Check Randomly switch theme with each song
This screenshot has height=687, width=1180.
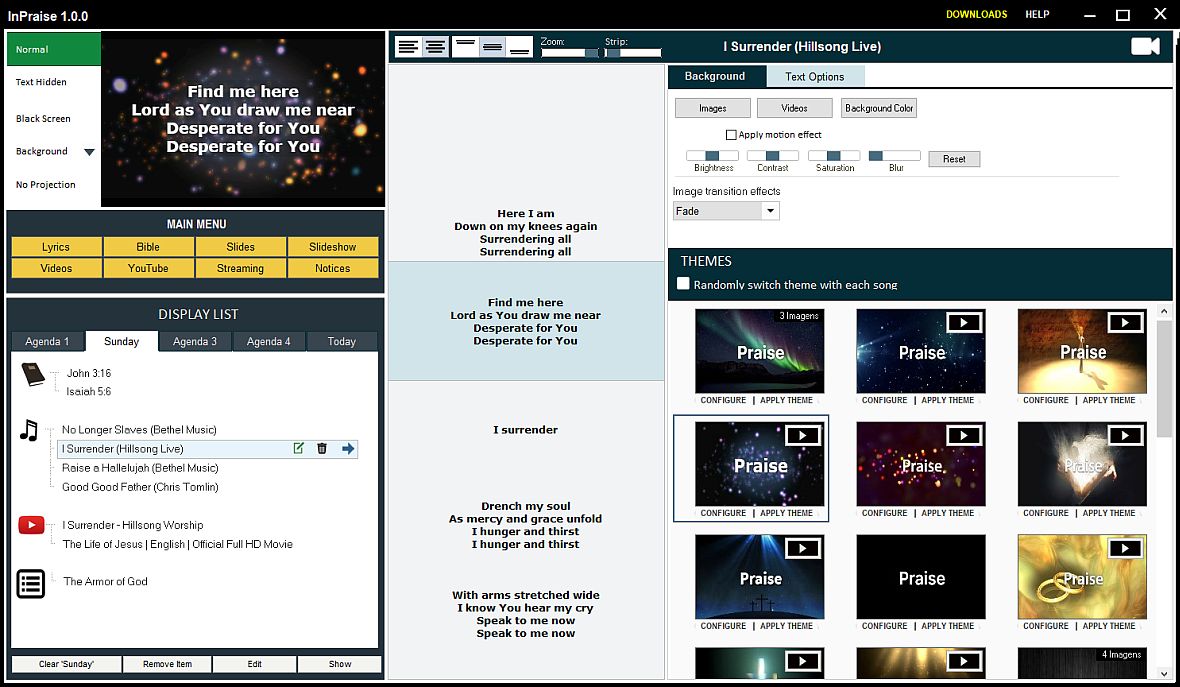pyautogui.click(x=684, y=284)
